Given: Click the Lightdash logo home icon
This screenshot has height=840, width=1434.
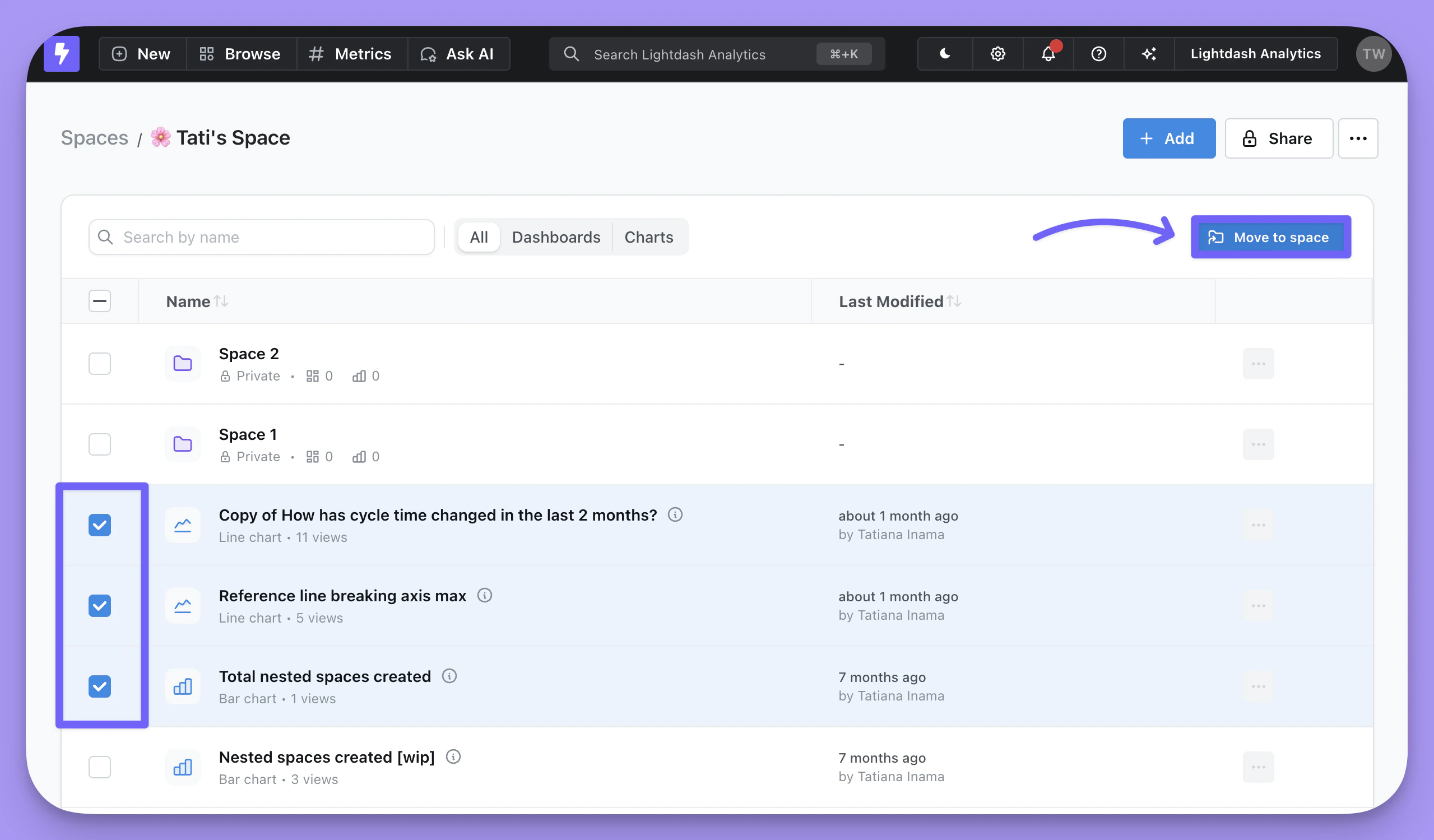Looking at the screenshot, I should [62, 54].
